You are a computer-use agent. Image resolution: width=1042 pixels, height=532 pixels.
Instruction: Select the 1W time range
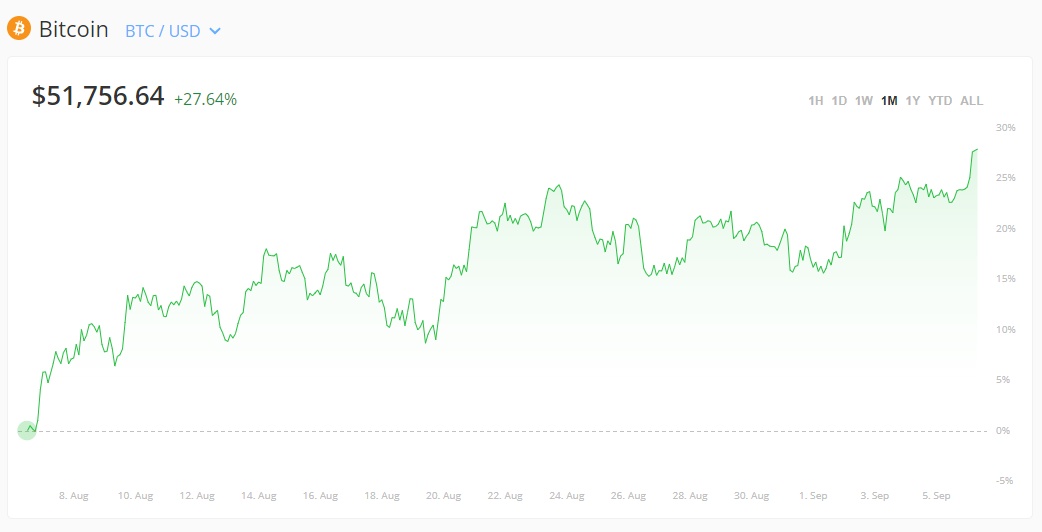[x=864, y=100]
